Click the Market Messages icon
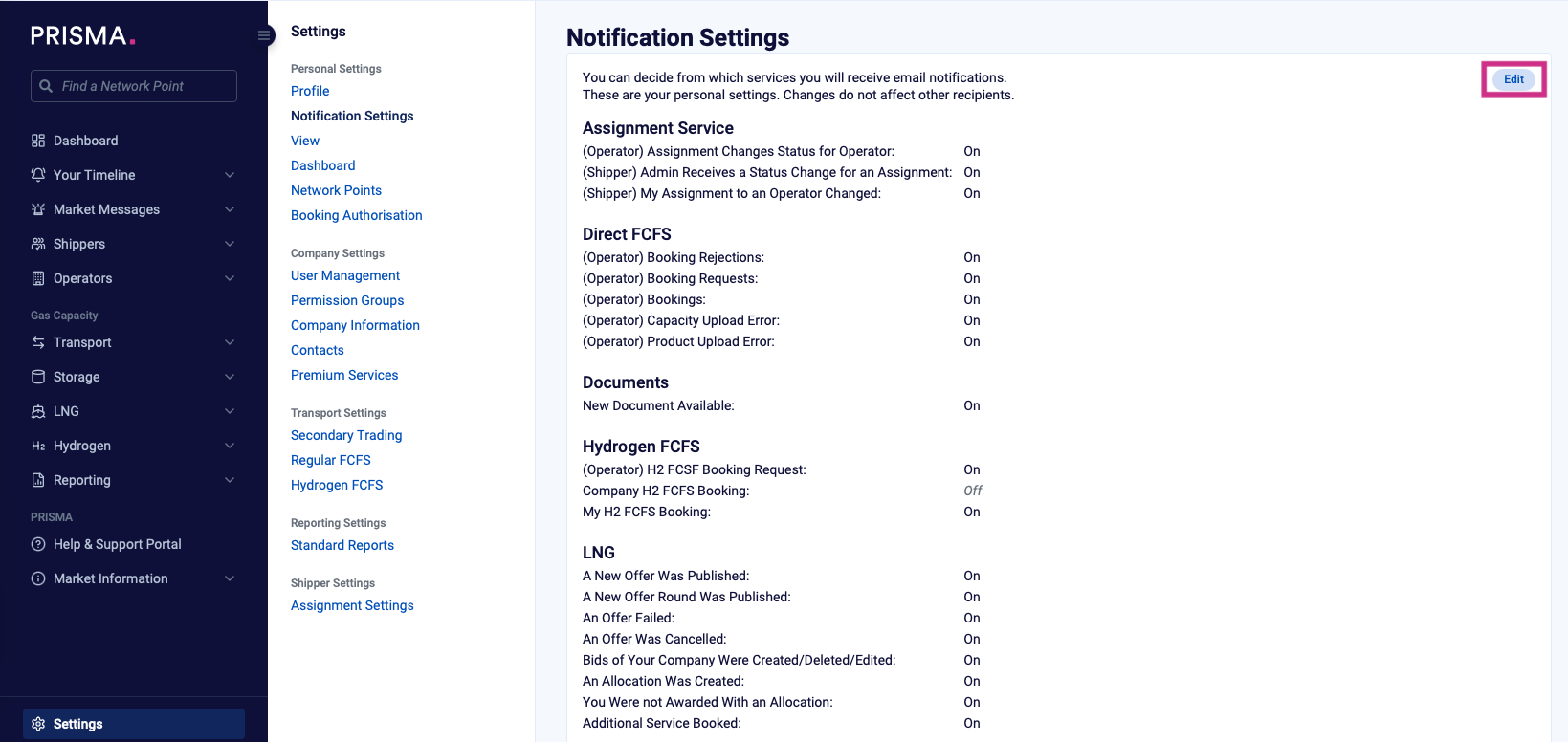This screenshot has height=742, width=1568. (38, 209)
